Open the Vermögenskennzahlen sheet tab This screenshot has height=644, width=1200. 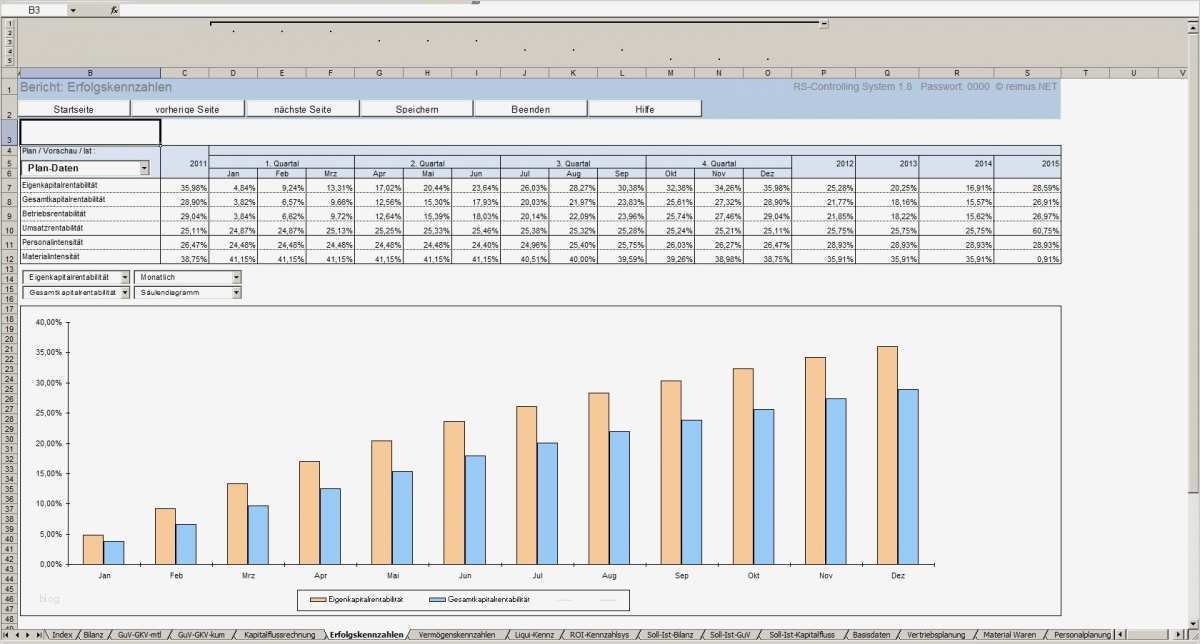click(x=456, y=635)
